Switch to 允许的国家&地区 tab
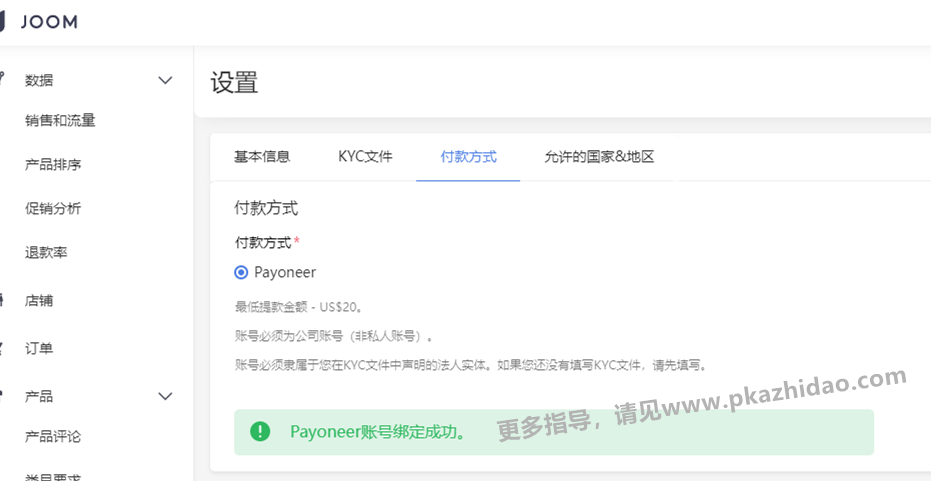The height and width of the screenshot is (481, 931). click(x=599, y=157)
